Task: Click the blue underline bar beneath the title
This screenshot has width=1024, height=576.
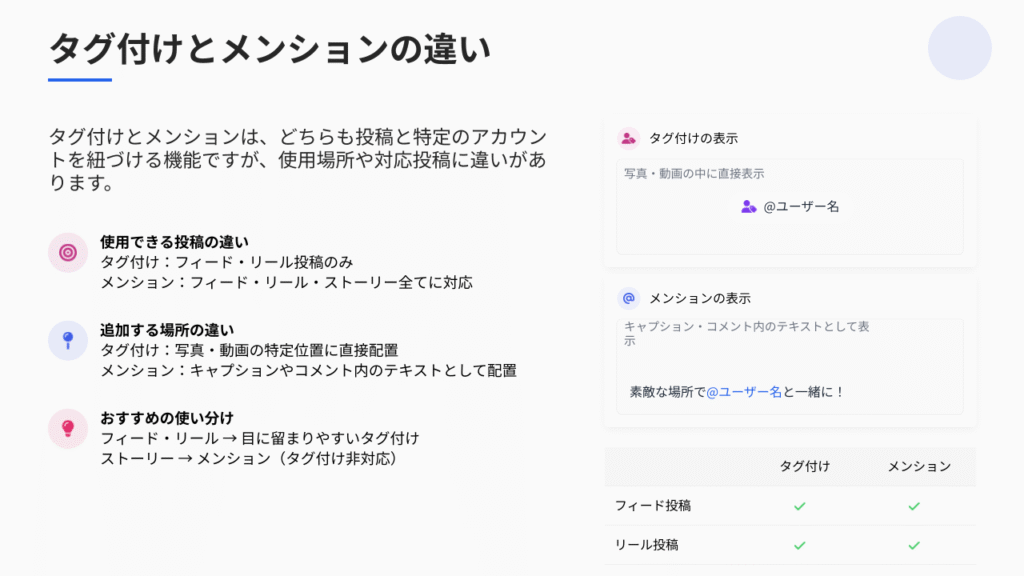Action: pyautogui.click(x=80, y=79)
